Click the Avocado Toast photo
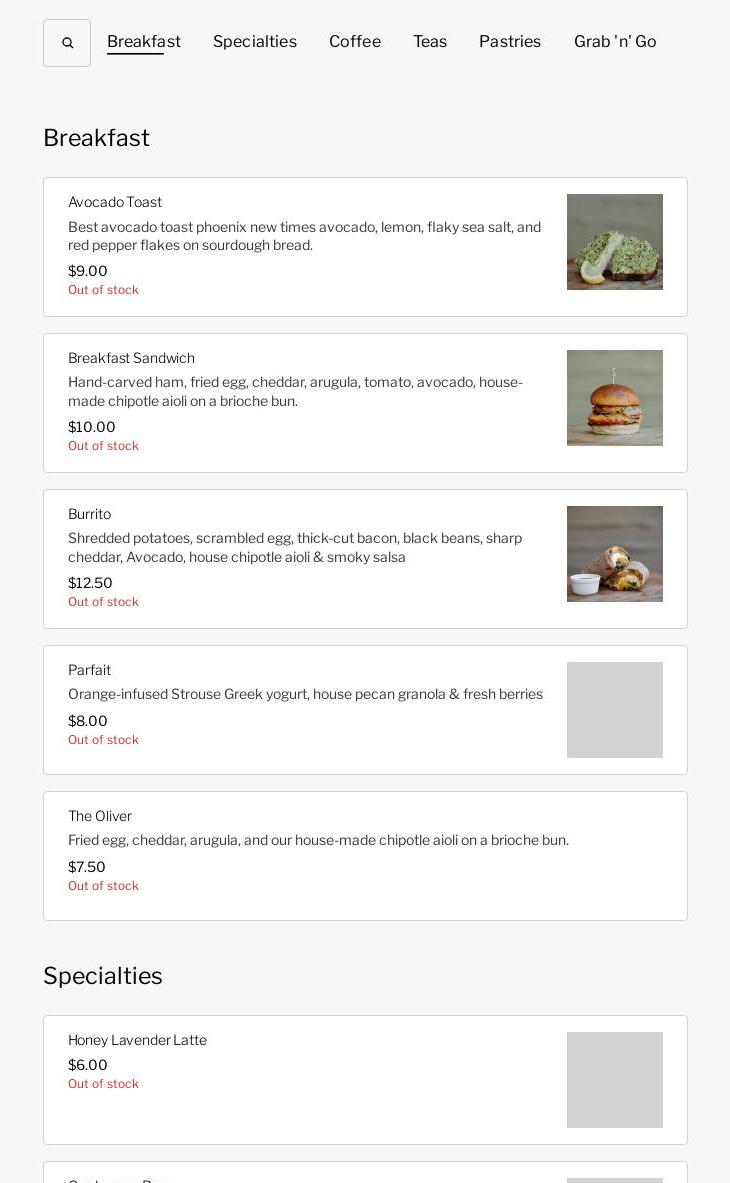The width and height of the screenshot is (730, 1183). point(615,242)
